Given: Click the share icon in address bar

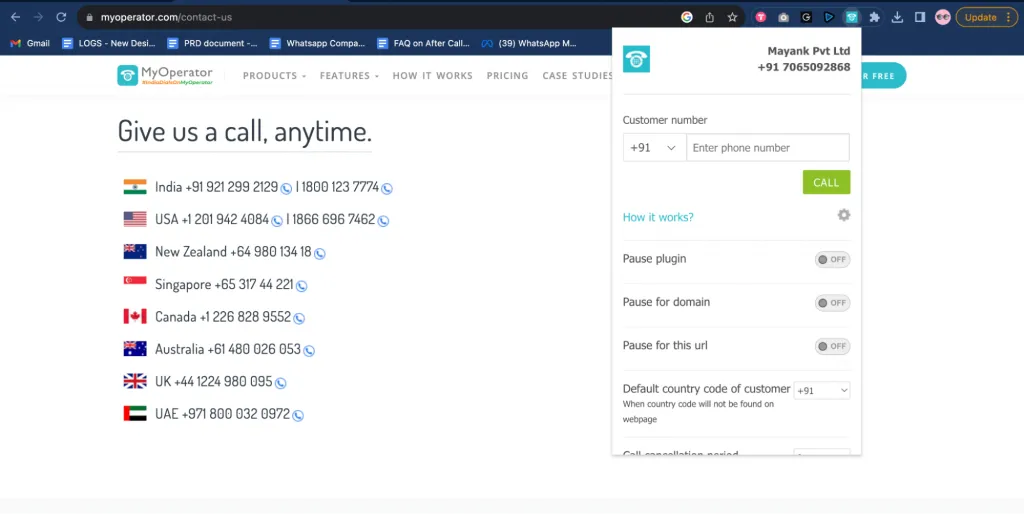Looking at the screenshot, I should [709, 18].
